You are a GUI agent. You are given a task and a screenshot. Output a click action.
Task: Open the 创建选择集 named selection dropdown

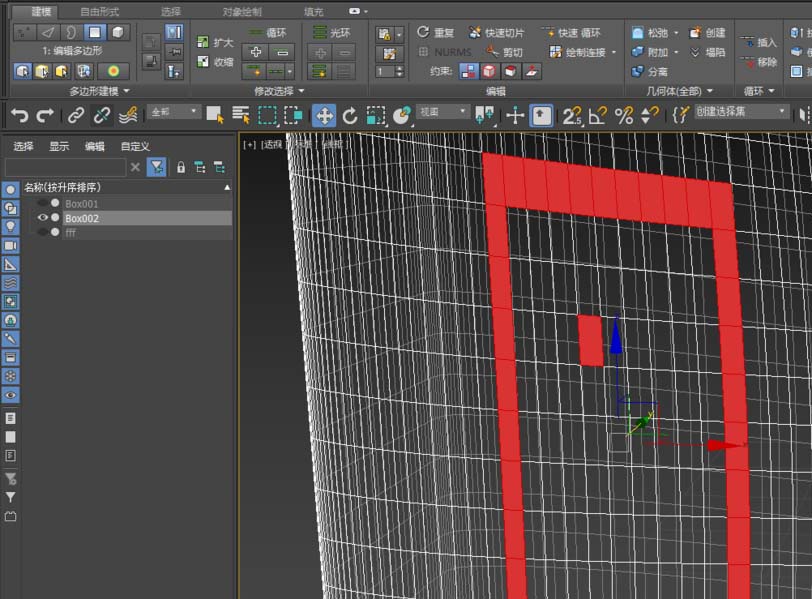click(742, 113)
